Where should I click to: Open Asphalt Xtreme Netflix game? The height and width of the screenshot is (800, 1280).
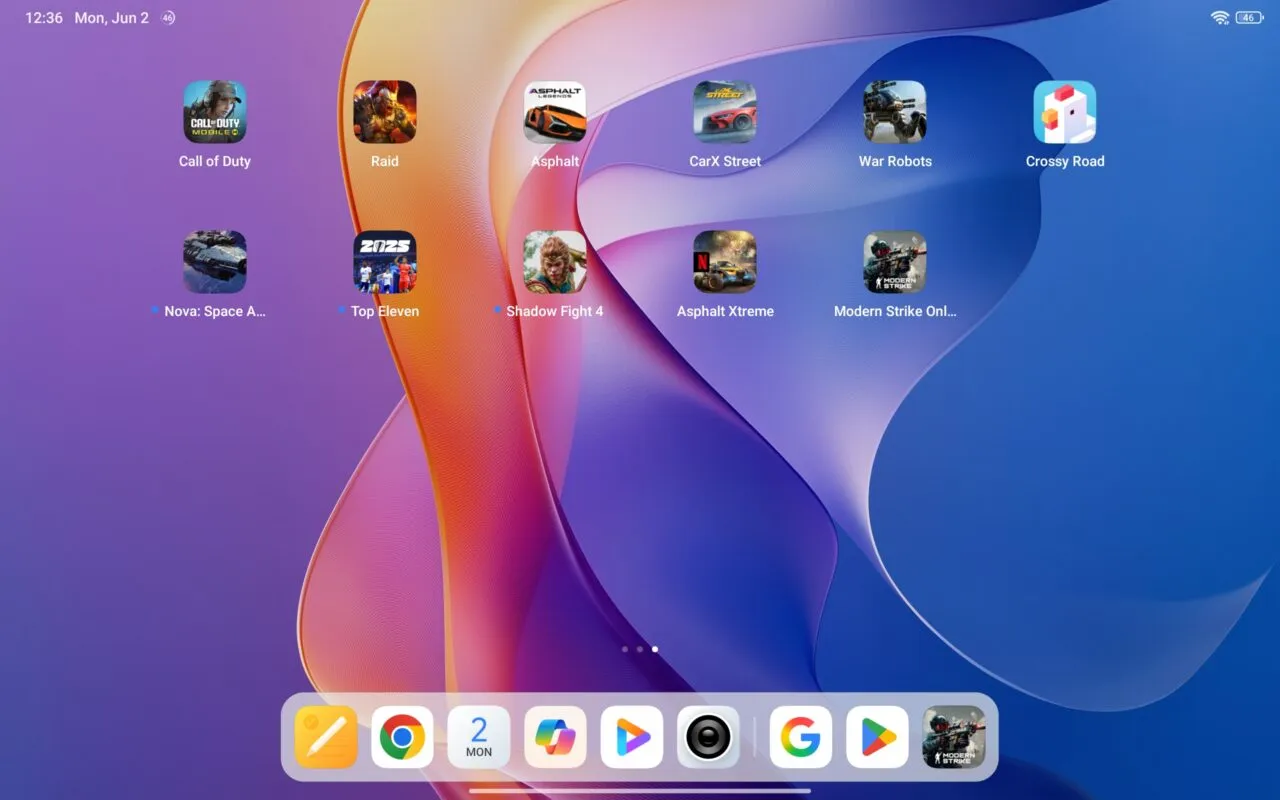[x=725, y=262]
